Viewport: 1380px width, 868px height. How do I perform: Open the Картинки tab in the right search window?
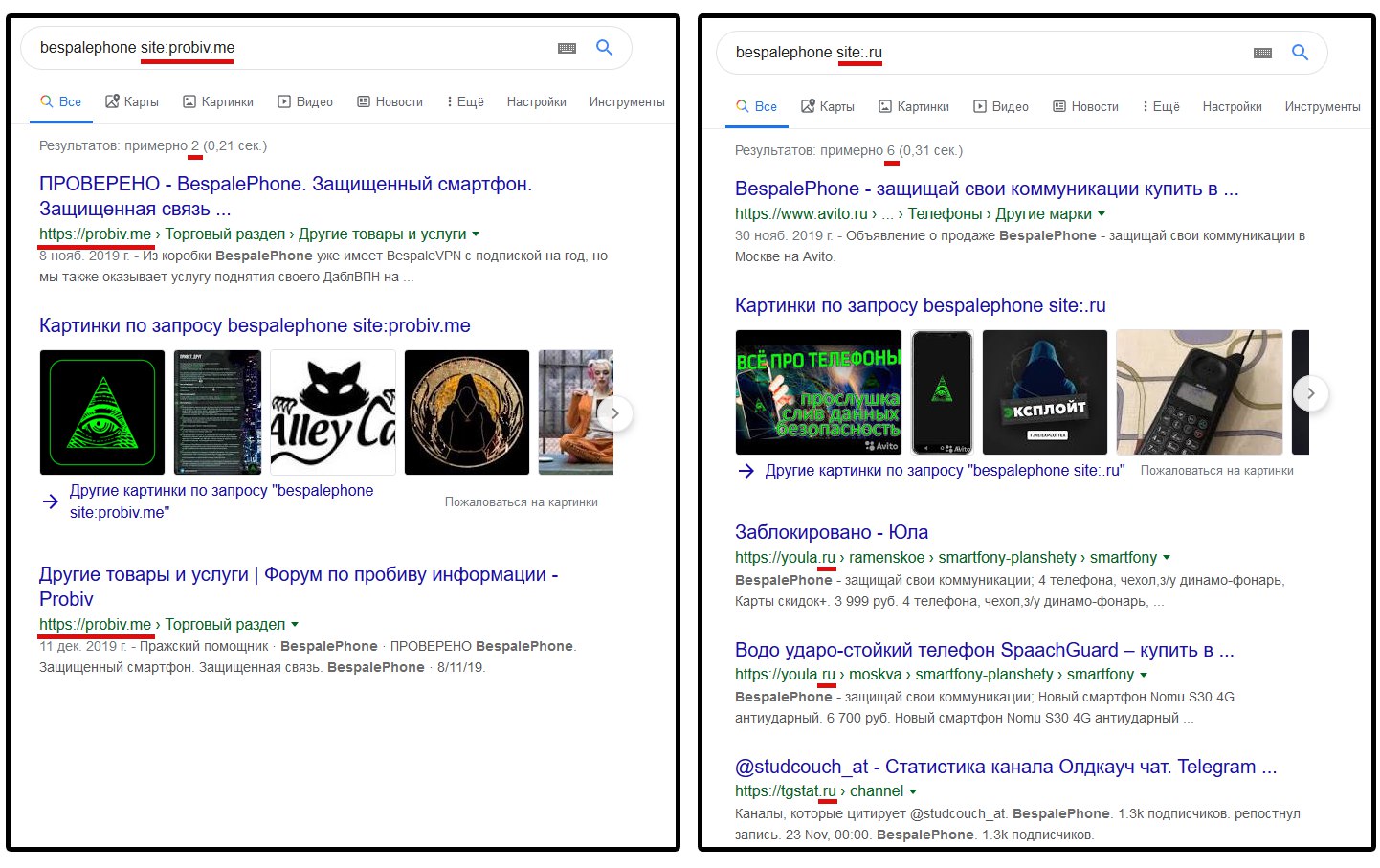(x=914, y=106)
